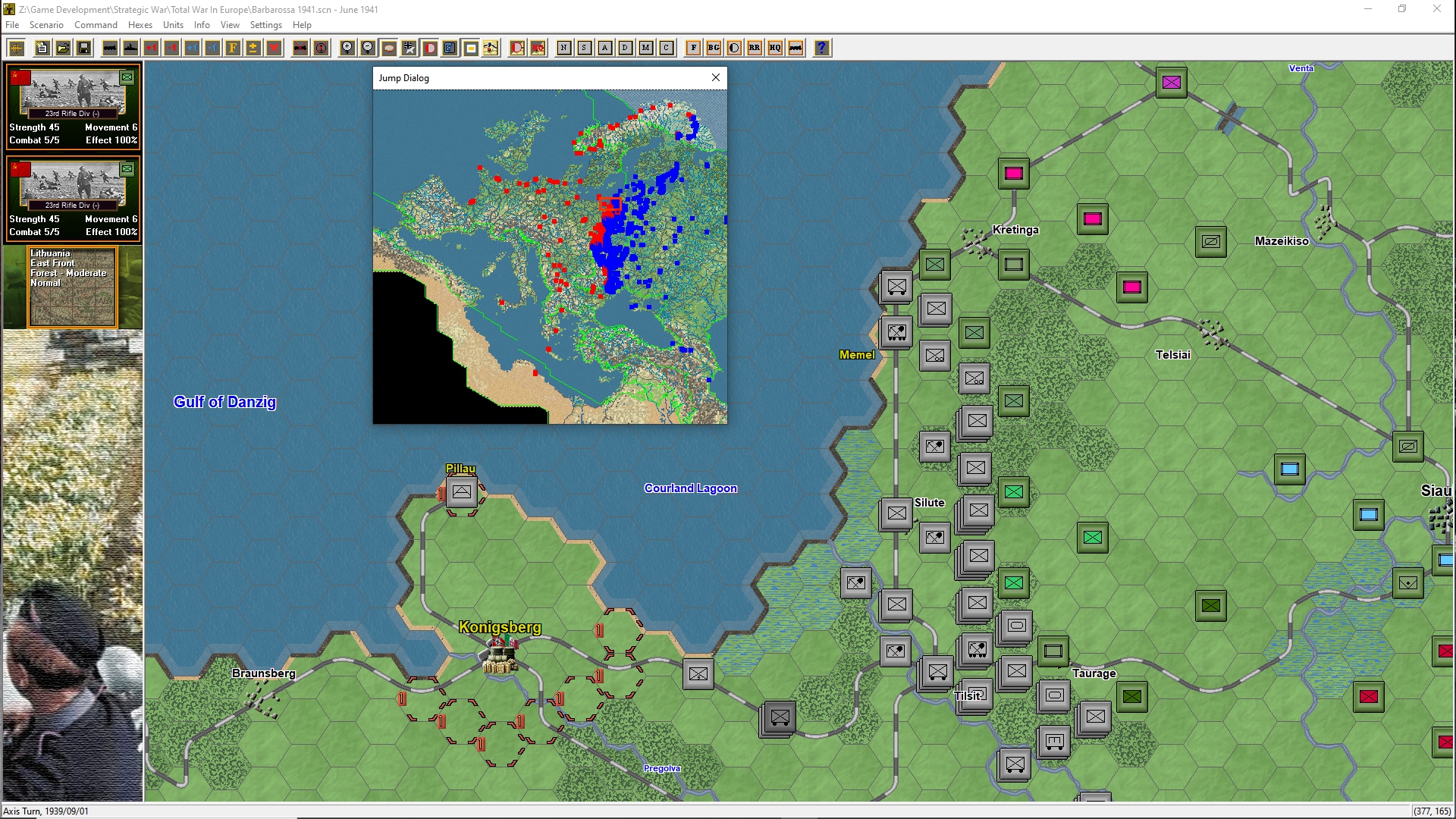Toggle the red half-circle toolbar button
The width and height of the screenshot is (1456, 819).
click(429, 48)
